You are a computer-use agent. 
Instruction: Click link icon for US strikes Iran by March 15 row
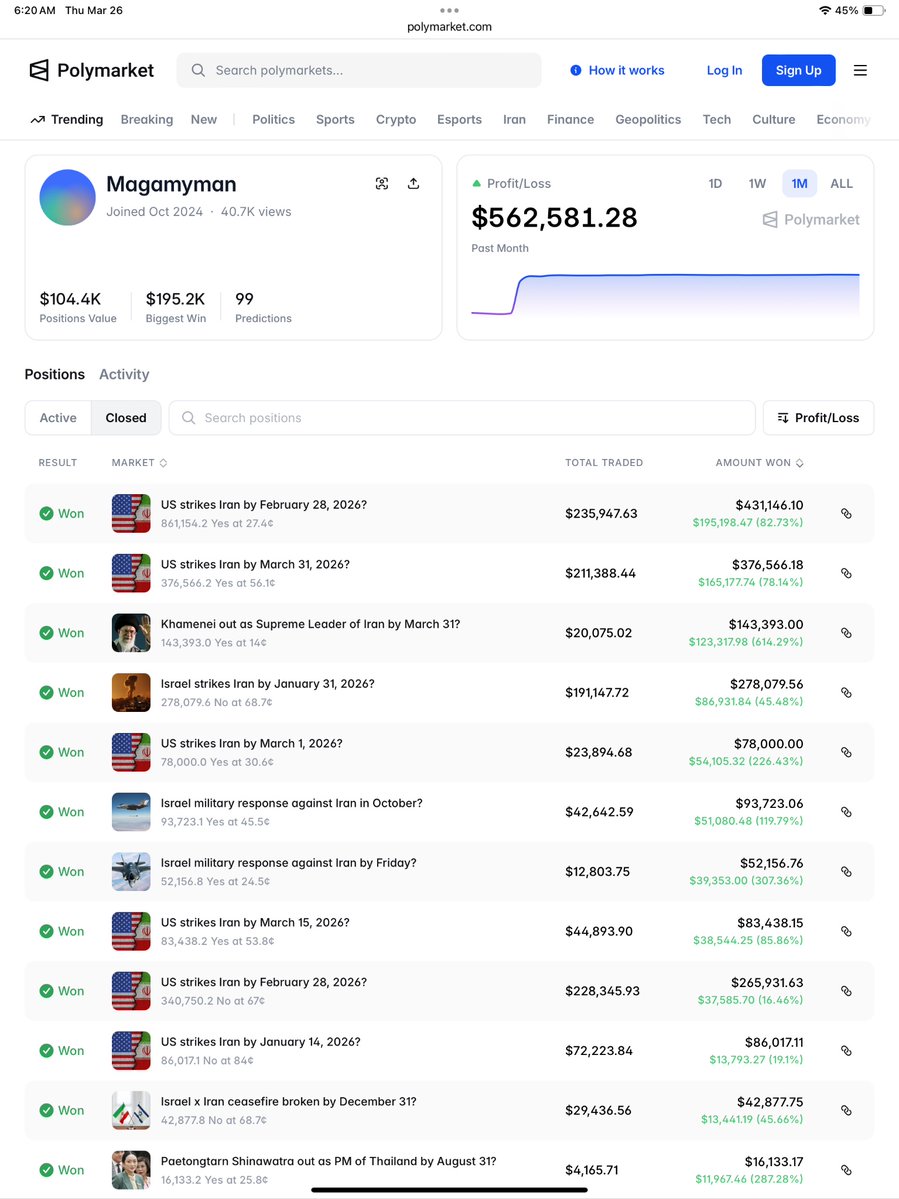pyautogui.click(x=846, y=931)
